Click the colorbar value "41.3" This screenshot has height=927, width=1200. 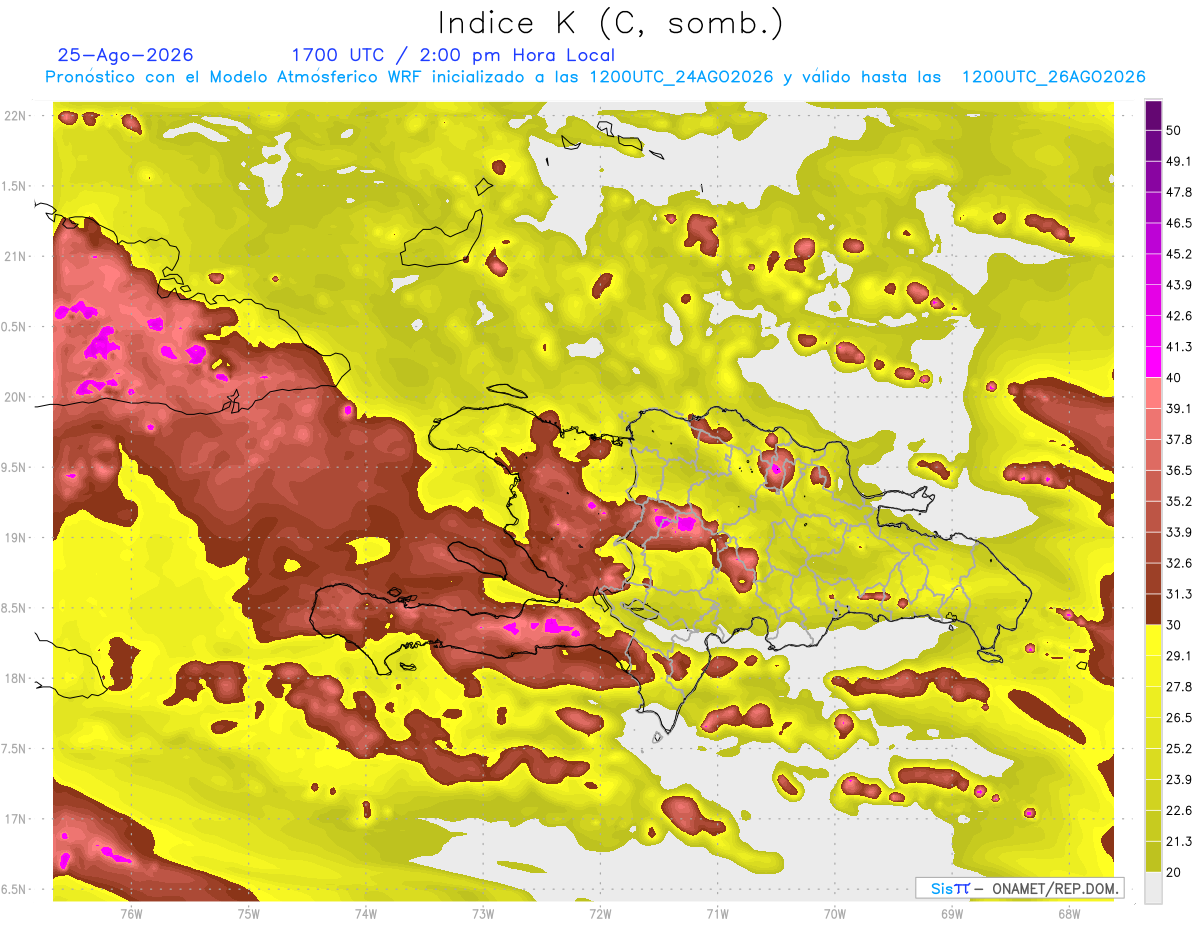[x=1179, y=348]
